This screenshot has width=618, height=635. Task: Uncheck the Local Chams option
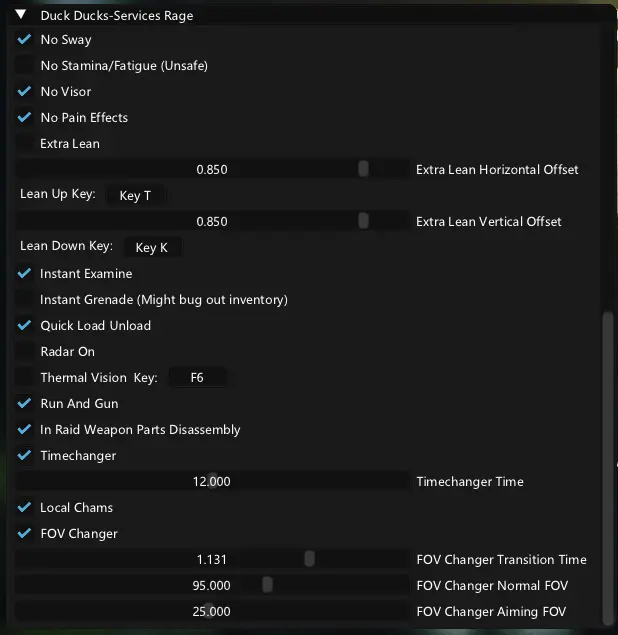coord(25,508)
